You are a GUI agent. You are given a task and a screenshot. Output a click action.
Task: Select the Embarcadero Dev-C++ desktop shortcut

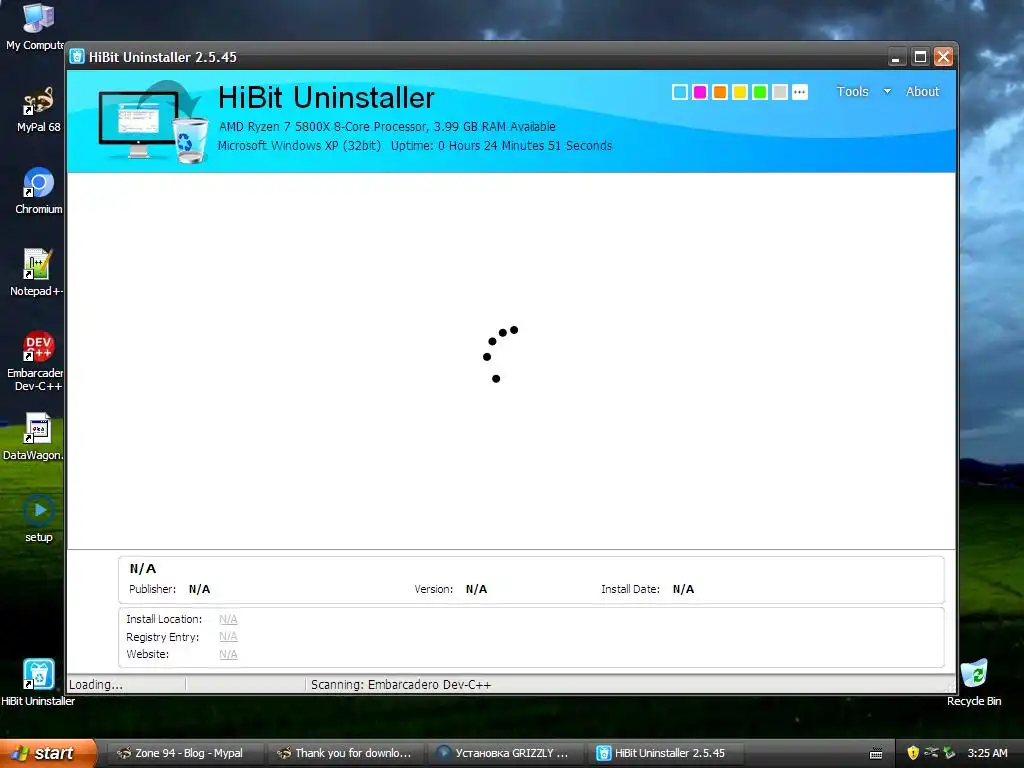(37, 361)
